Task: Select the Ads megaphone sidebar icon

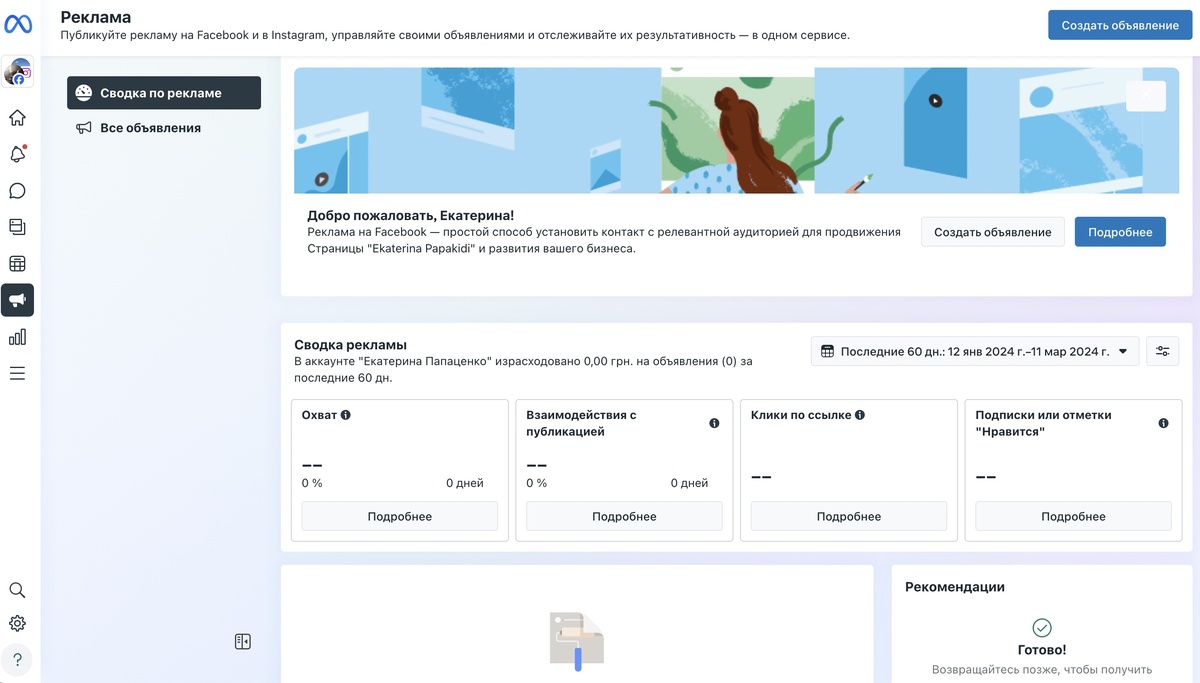Action: tap(17, 300)
